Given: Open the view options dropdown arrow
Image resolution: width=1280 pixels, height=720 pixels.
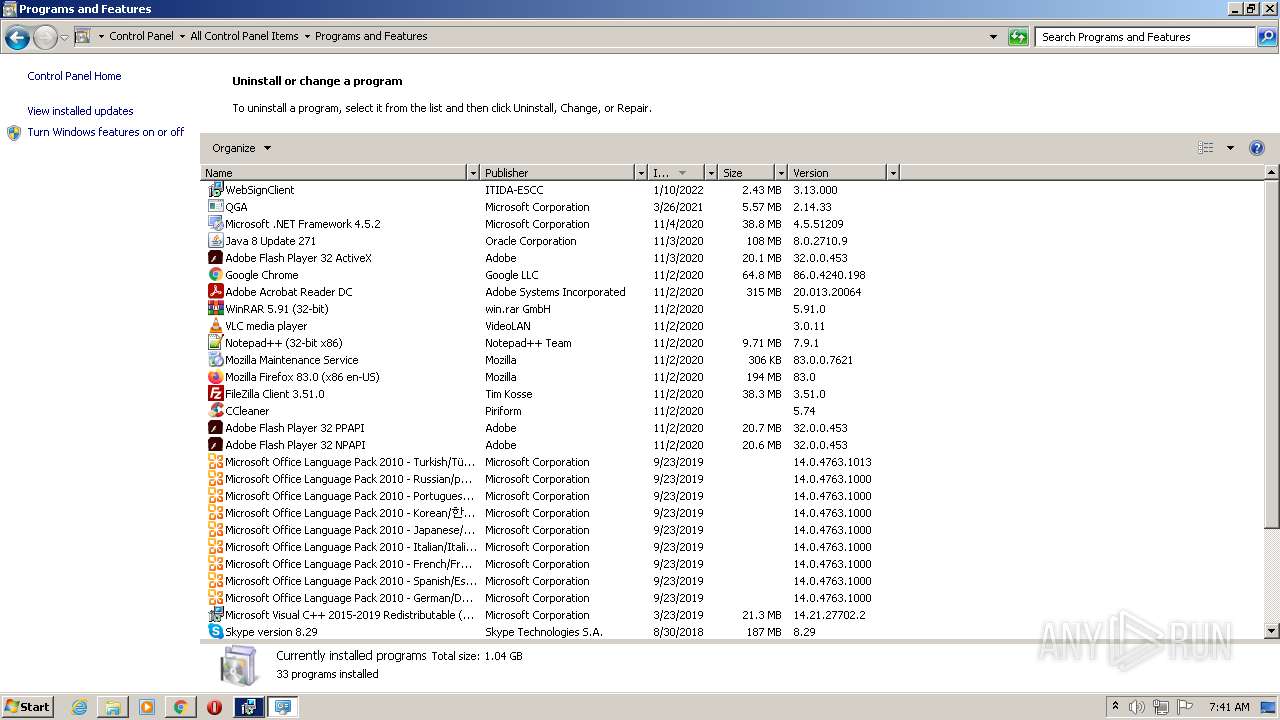Looking at the screenshot, I should 1230,148.
